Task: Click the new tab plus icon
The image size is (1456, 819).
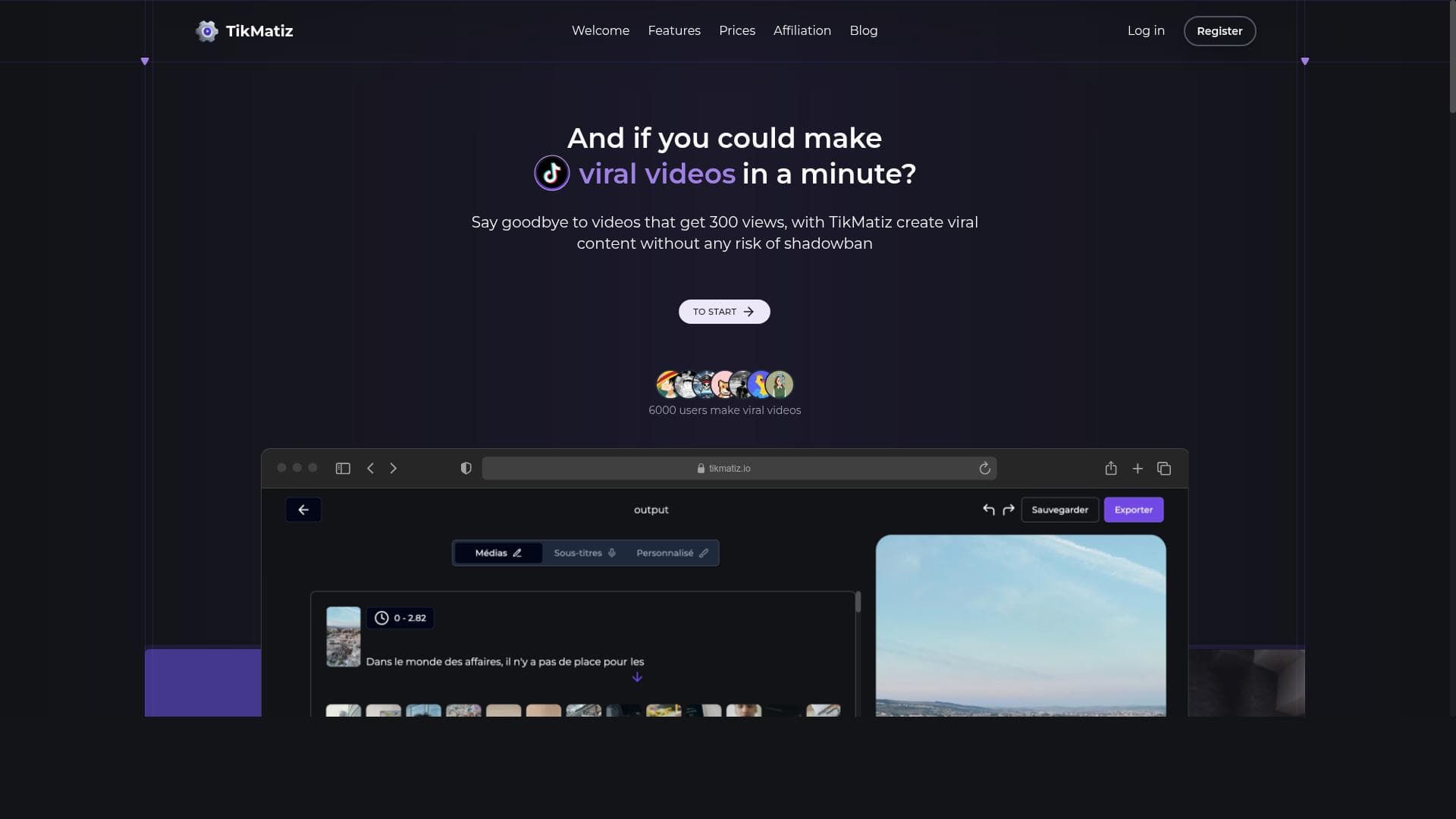Action: (1137, 469)
